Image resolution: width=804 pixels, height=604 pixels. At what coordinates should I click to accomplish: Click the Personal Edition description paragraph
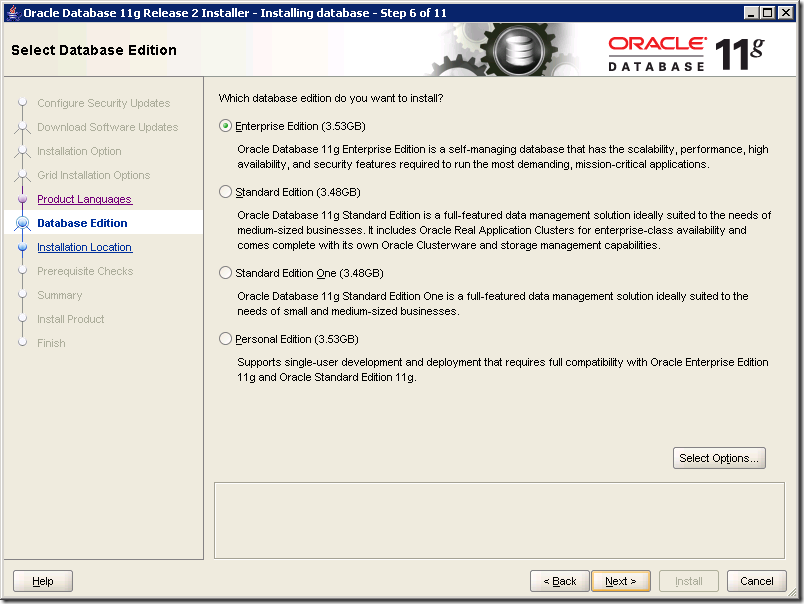pos(502,370)
